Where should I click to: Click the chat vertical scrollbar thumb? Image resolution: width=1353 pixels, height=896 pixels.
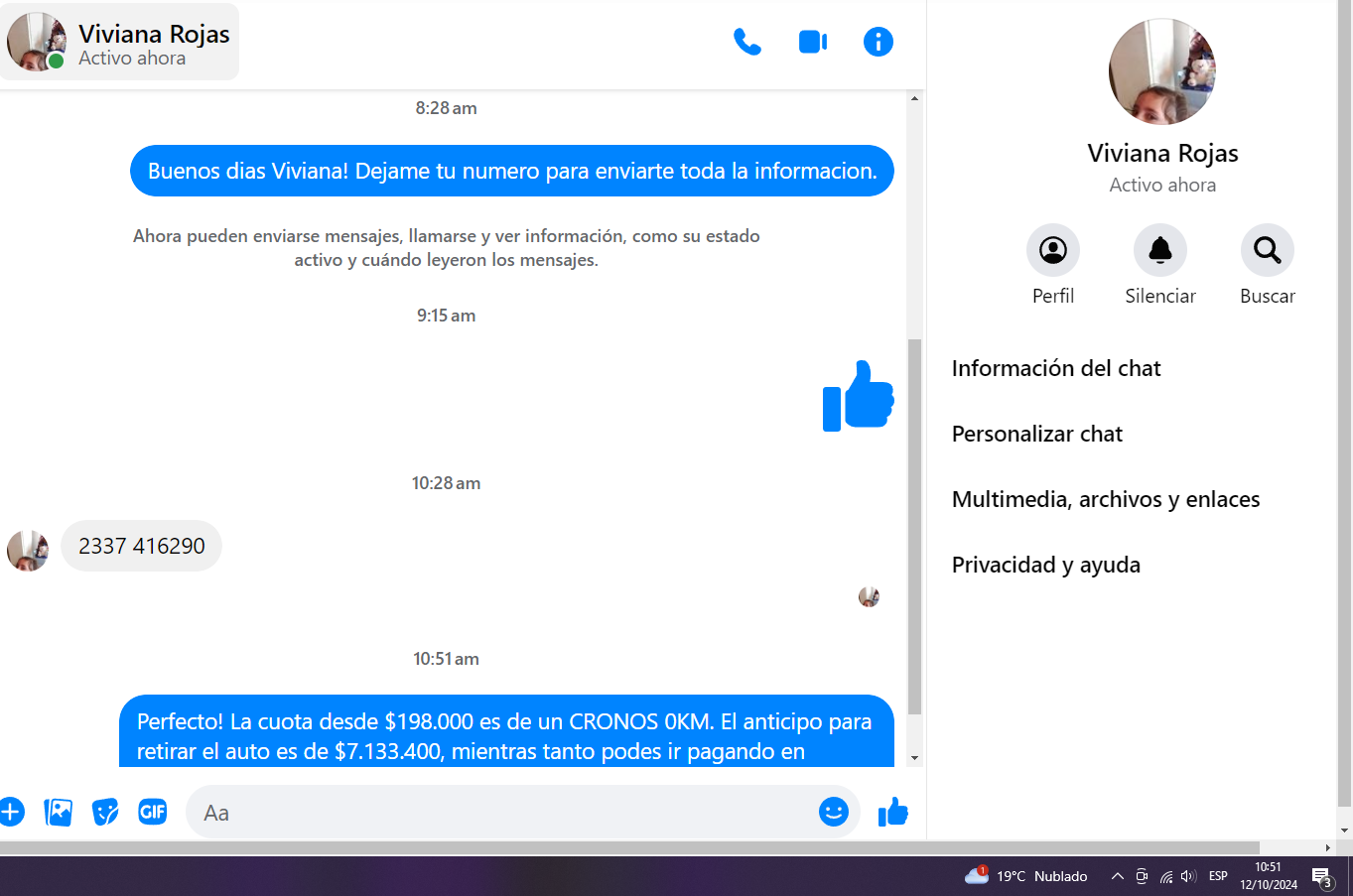point(914,526)
